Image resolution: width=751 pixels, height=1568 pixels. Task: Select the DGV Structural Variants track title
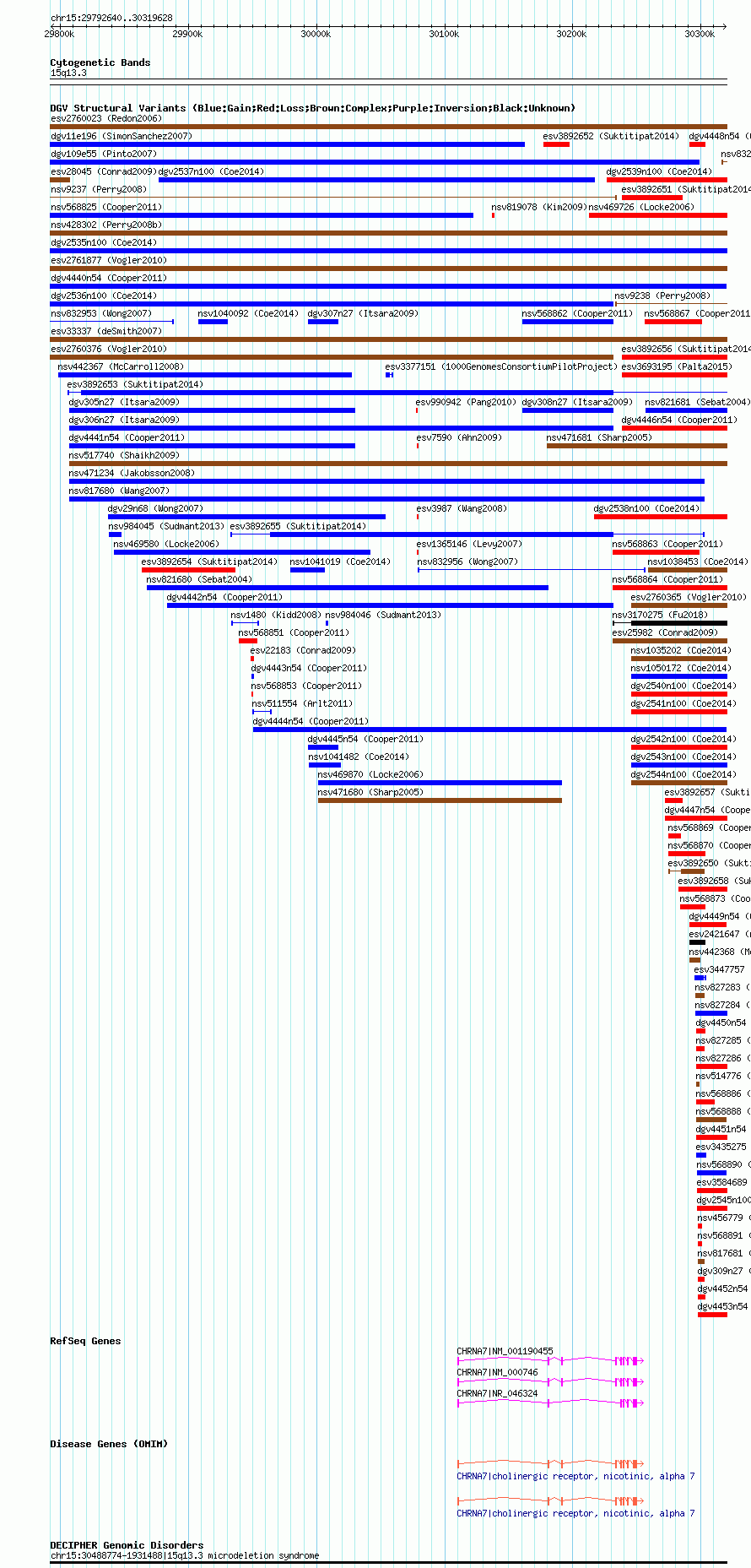[313, 108]
